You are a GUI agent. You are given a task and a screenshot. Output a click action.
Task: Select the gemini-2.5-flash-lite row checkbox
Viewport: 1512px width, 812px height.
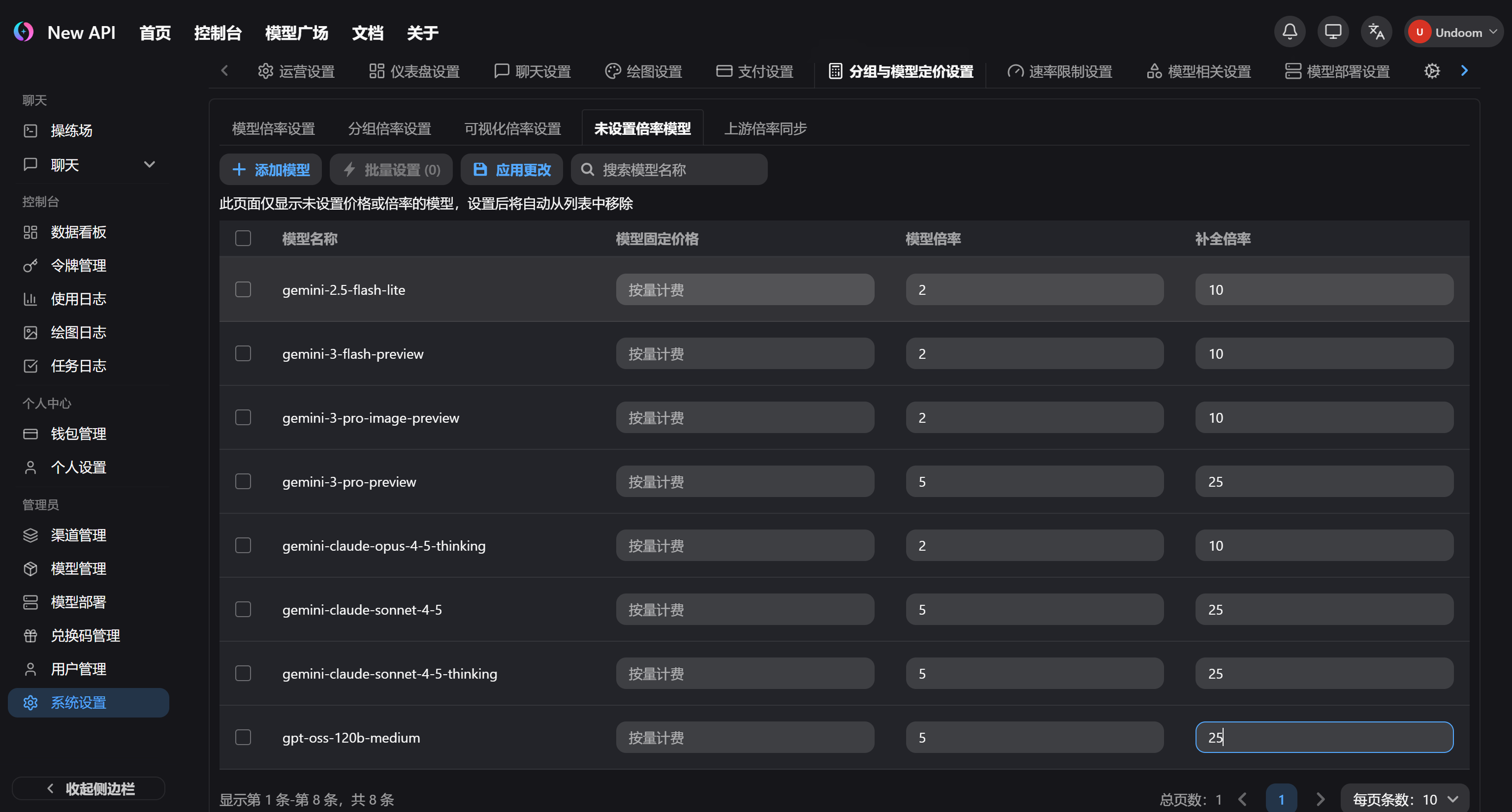tap(243, 289)
